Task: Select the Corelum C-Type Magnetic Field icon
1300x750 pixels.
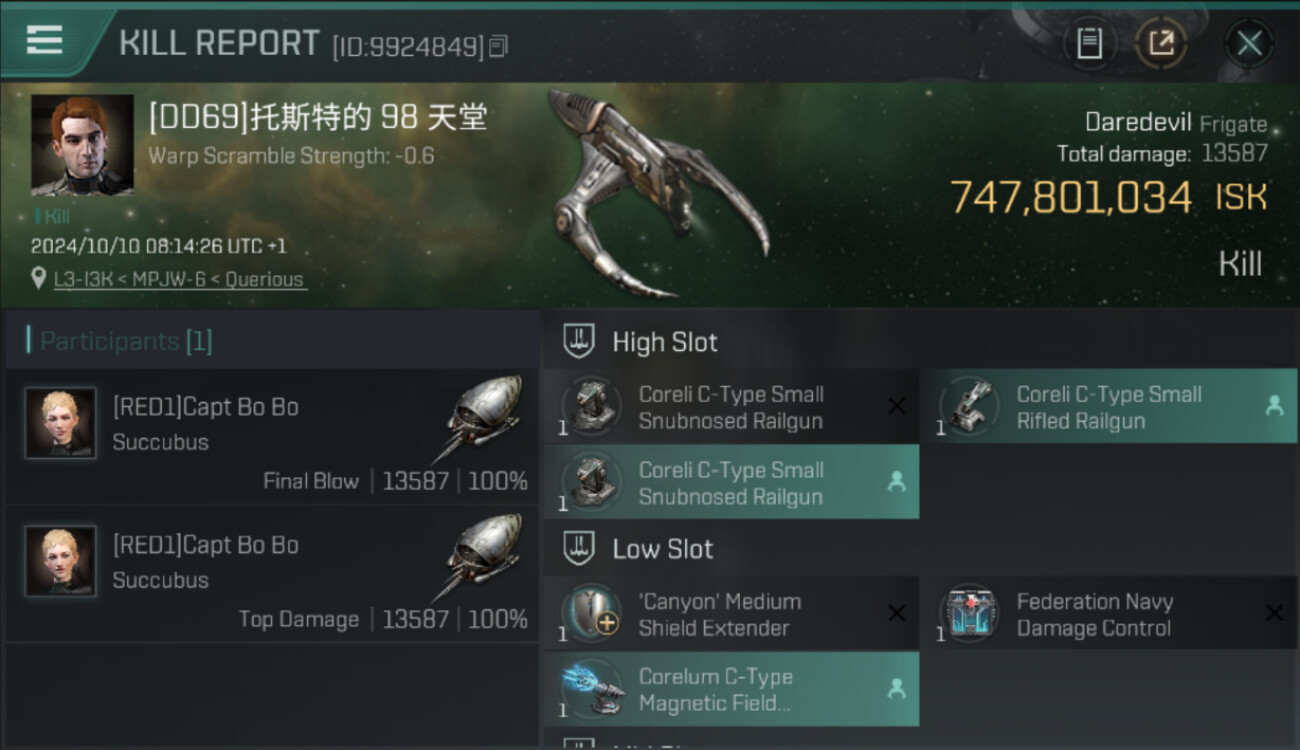Action: [x=591, y=689]
